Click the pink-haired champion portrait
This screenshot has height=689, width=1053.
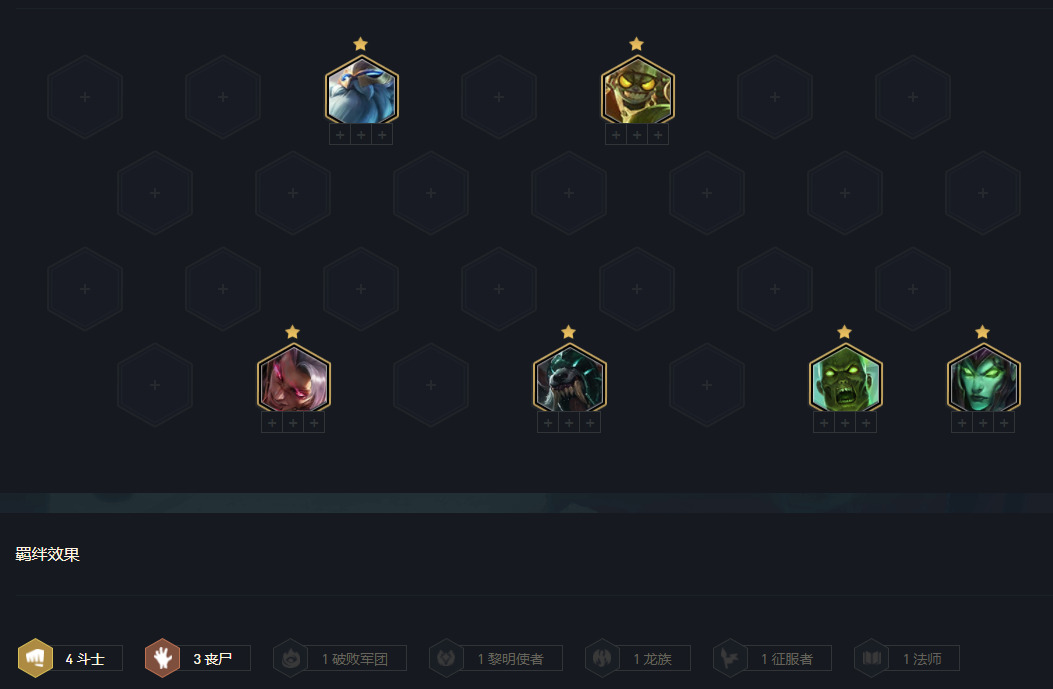293,379
